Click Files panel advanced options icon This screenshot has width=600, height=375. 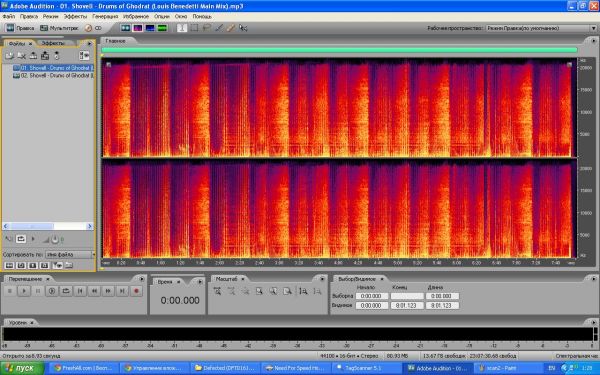(x=84, y=56)
